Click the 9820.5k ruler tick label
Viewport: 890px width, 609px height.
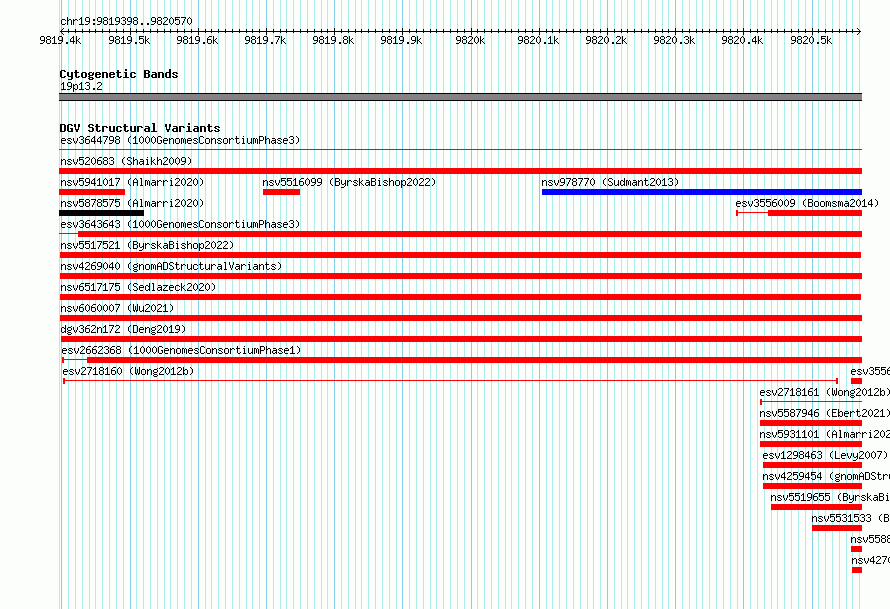811,40
